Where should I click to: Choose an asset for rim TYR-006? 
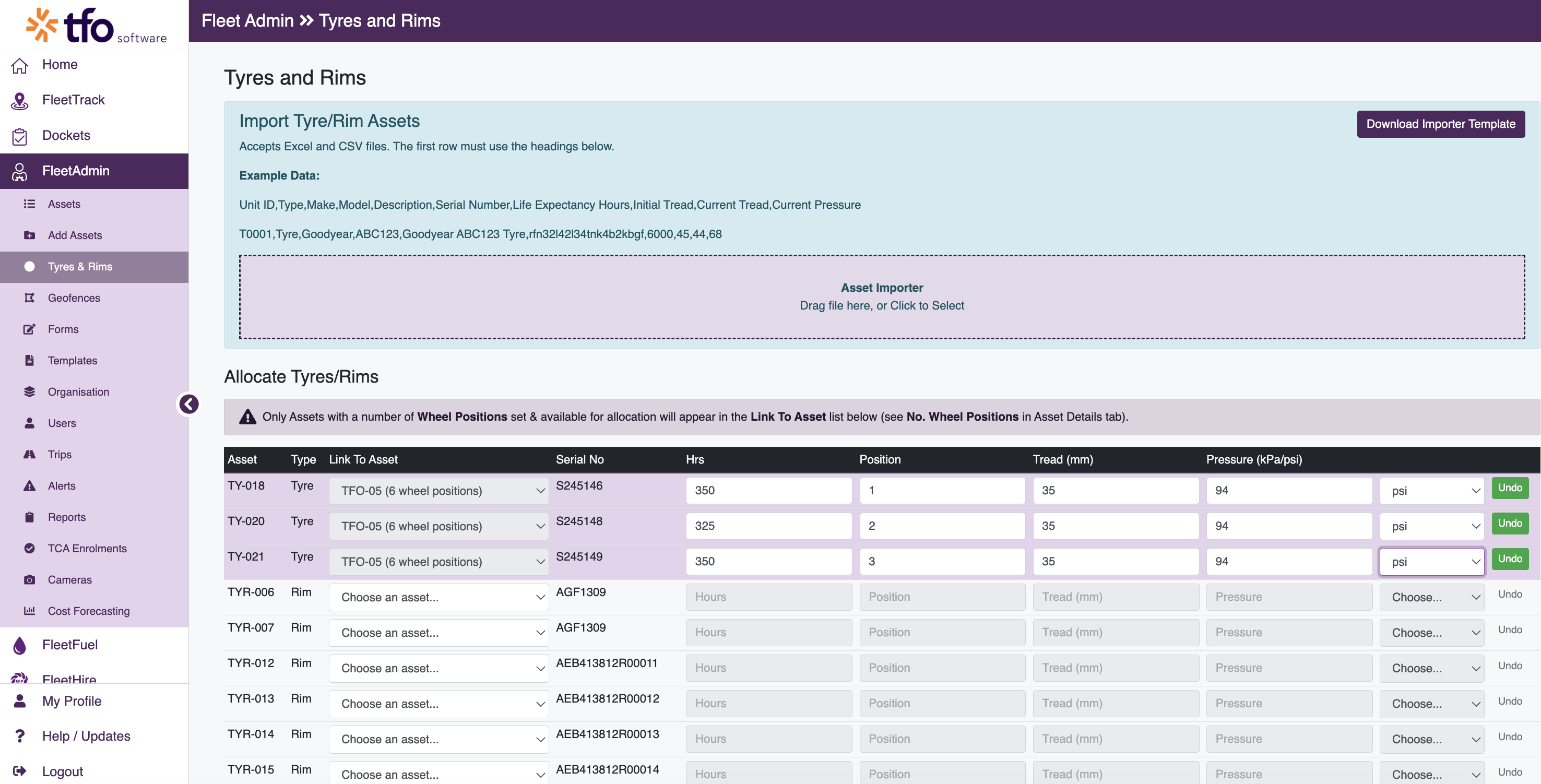[x=438, y=598]
